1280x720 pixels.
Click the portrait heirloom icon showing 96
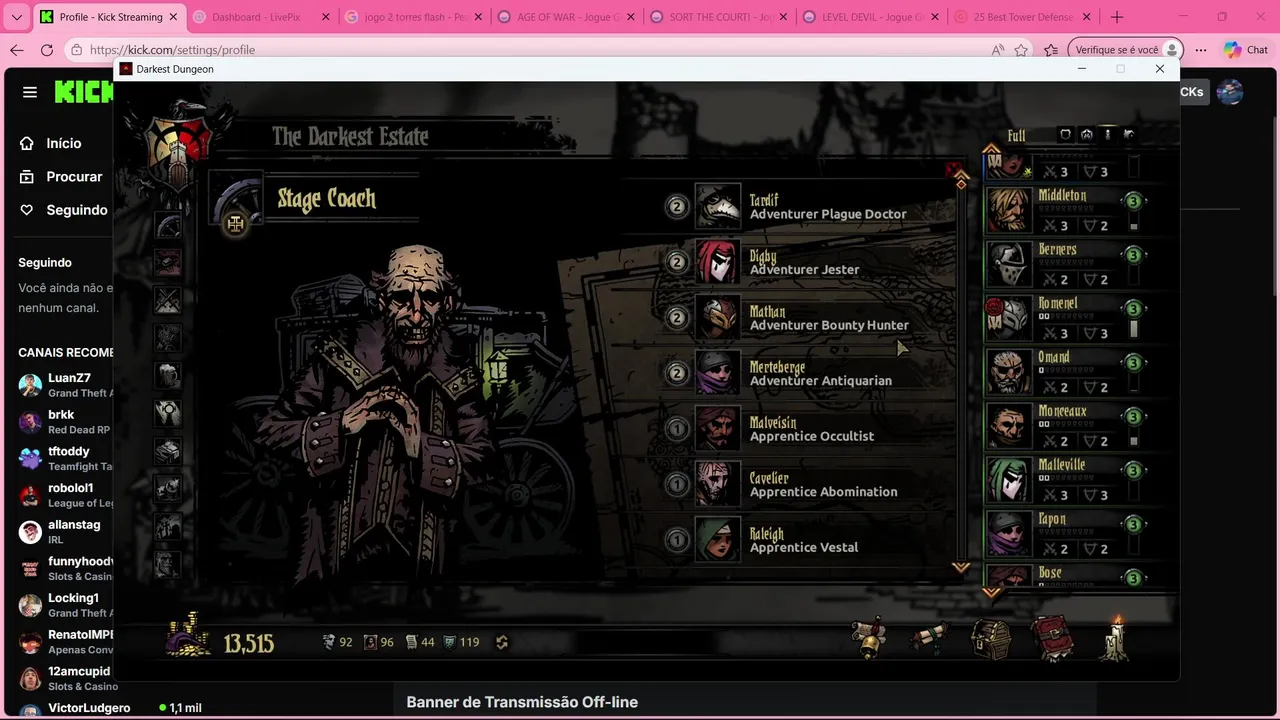[370, 642]
